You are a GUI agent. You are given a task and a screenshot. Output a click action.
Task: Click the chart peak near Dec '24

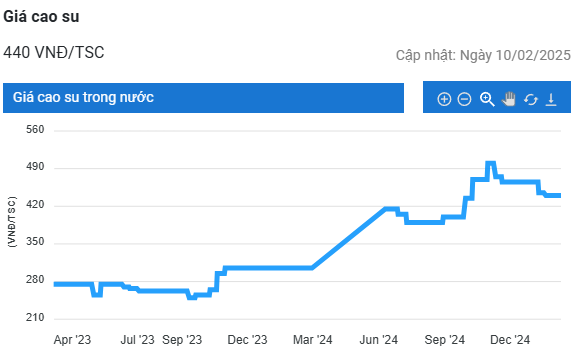tap(490, 163)
